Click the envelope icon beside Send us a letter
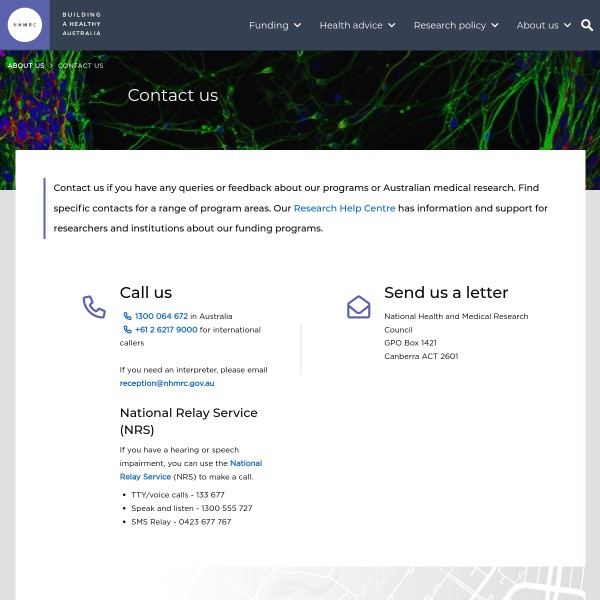Image resolution: width=600 pixels, height=600 pixels. click(x=358, y=307)
